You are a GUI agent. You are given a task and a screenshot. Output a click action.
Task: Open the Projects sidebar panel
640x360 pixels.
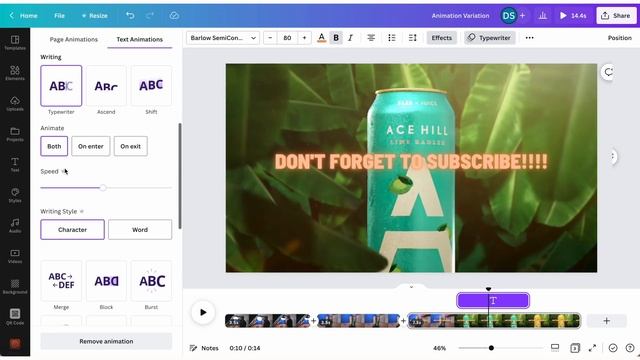(x=15, y=134)
